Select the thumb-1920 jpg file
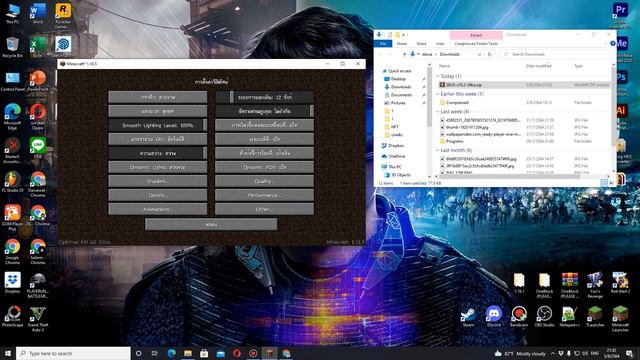The image size is (640, 360). pyautogui.click(x=524, y=127)
